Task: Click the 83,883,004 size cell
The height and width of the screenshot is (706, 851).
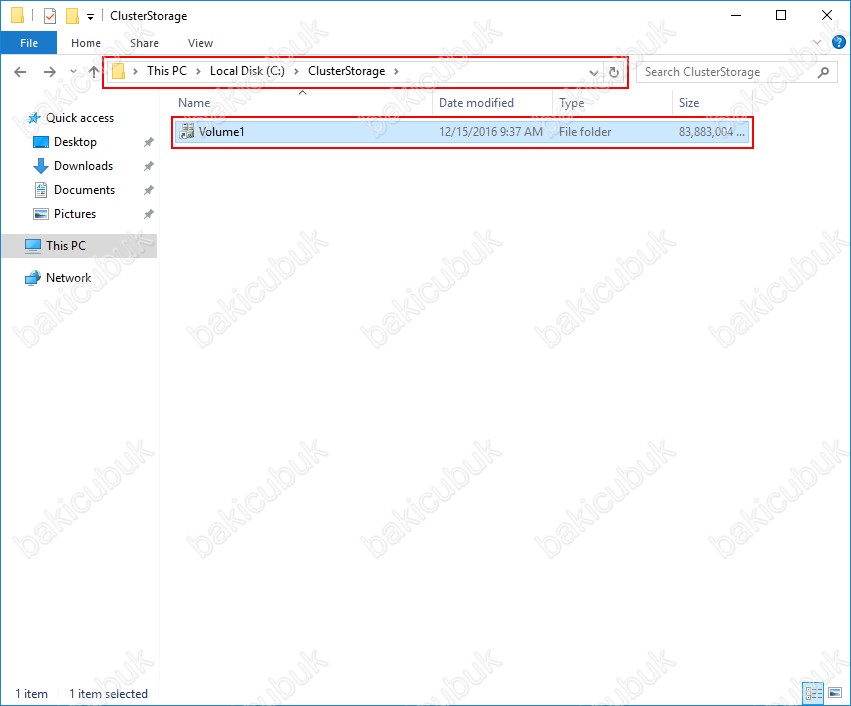Action: tap(712, 132)
